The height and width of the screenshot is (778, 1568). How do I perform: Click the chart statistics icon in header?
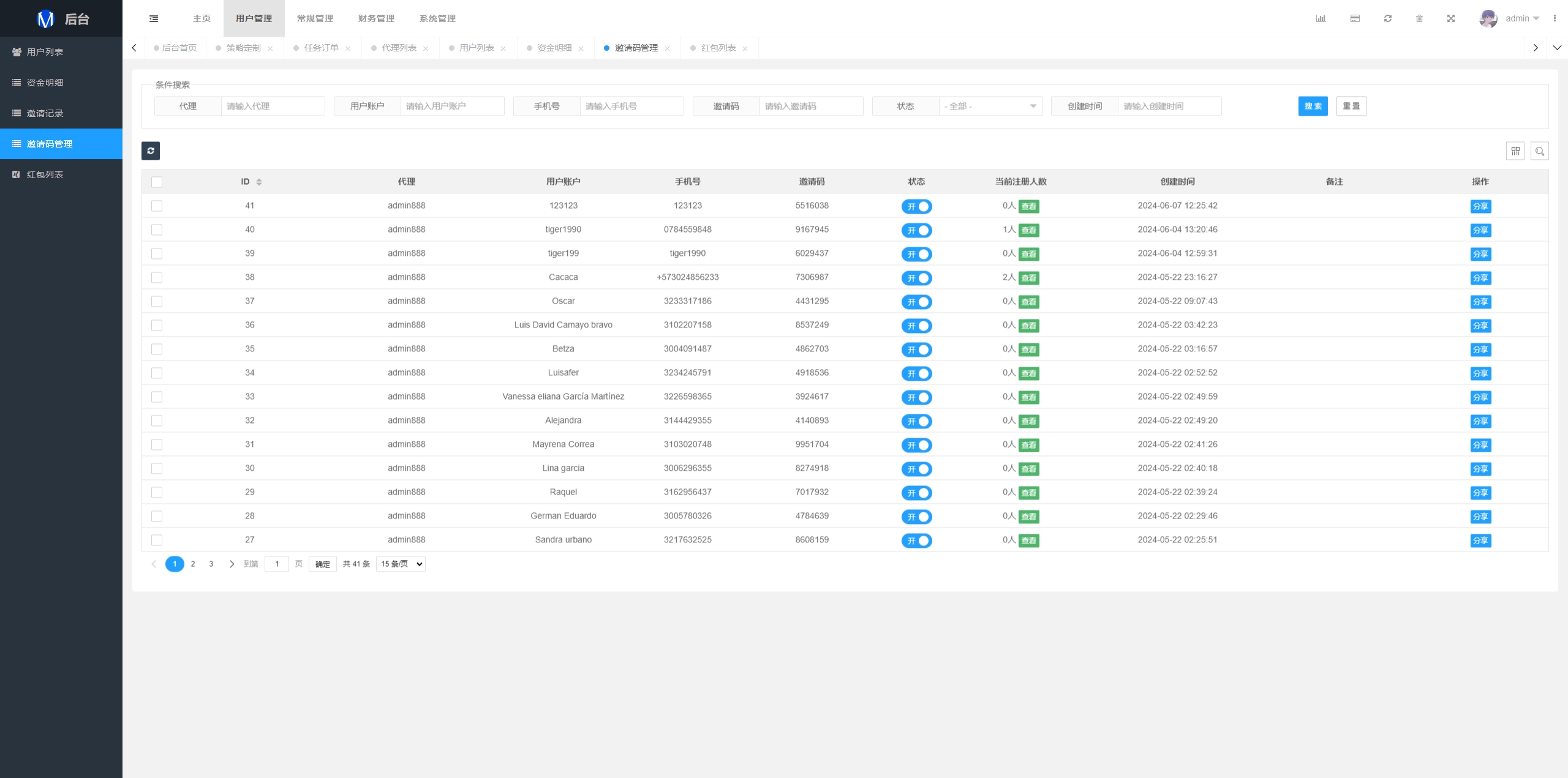pyautogui.click(x=1321, y=18)
